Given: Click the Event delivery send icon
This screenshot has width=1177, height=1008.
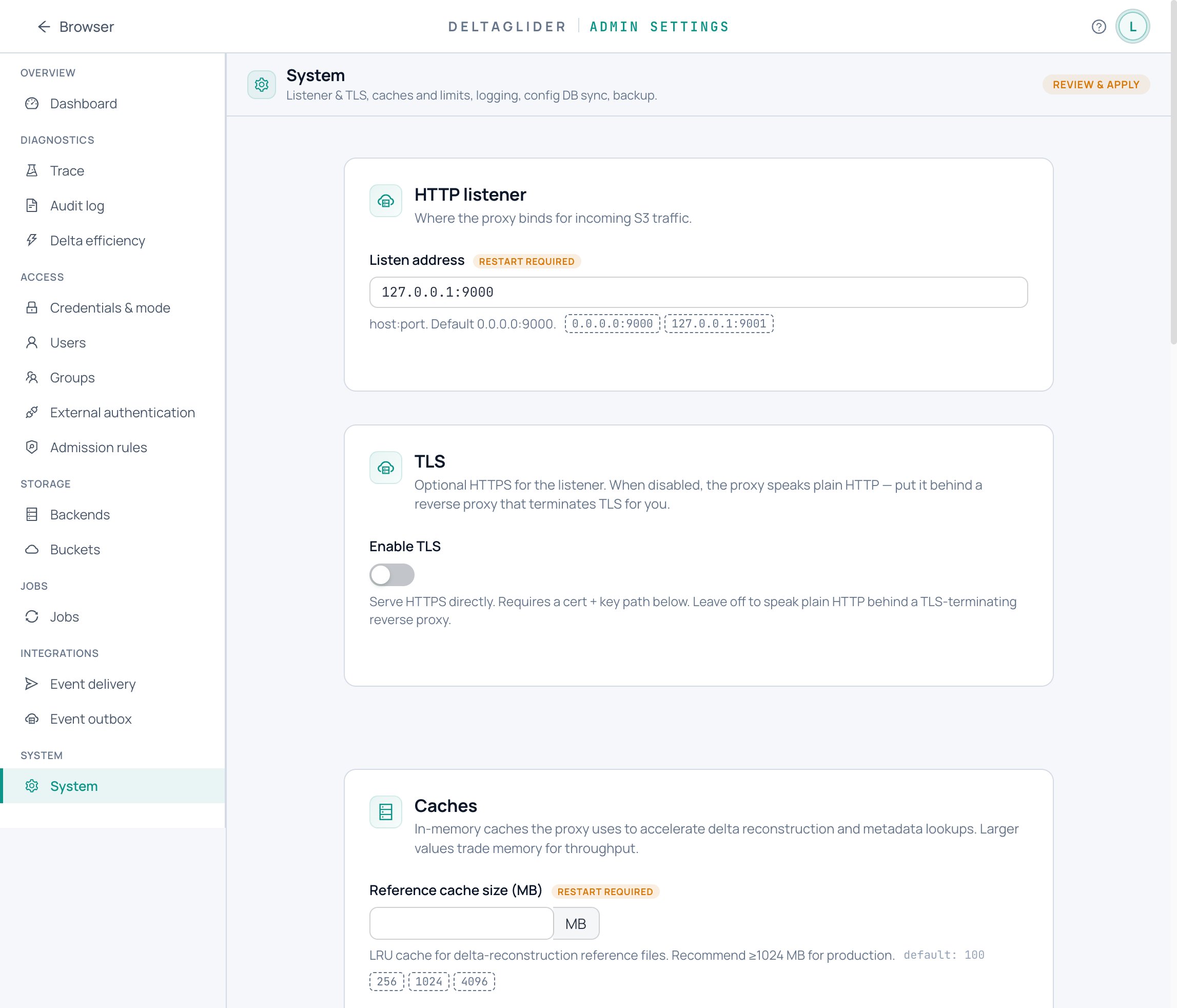Looking at the screenshot, I should 32,684.
